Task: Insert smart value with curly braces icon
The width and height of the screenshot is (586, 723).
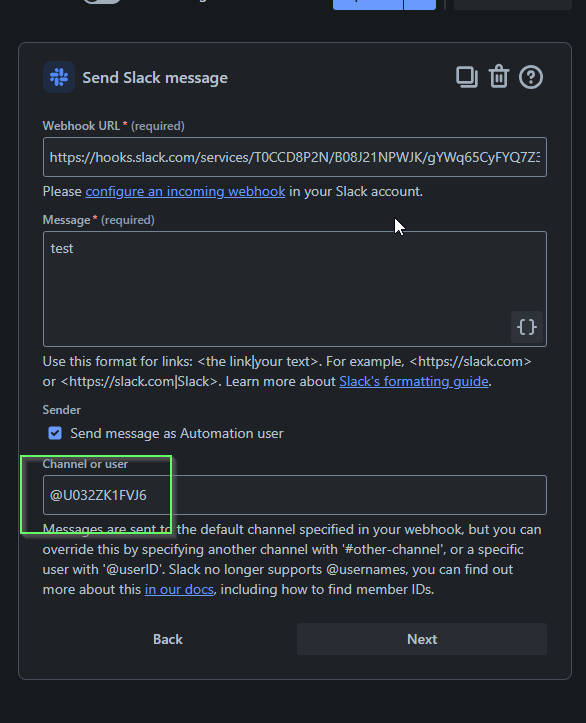Action: point(527,327)
